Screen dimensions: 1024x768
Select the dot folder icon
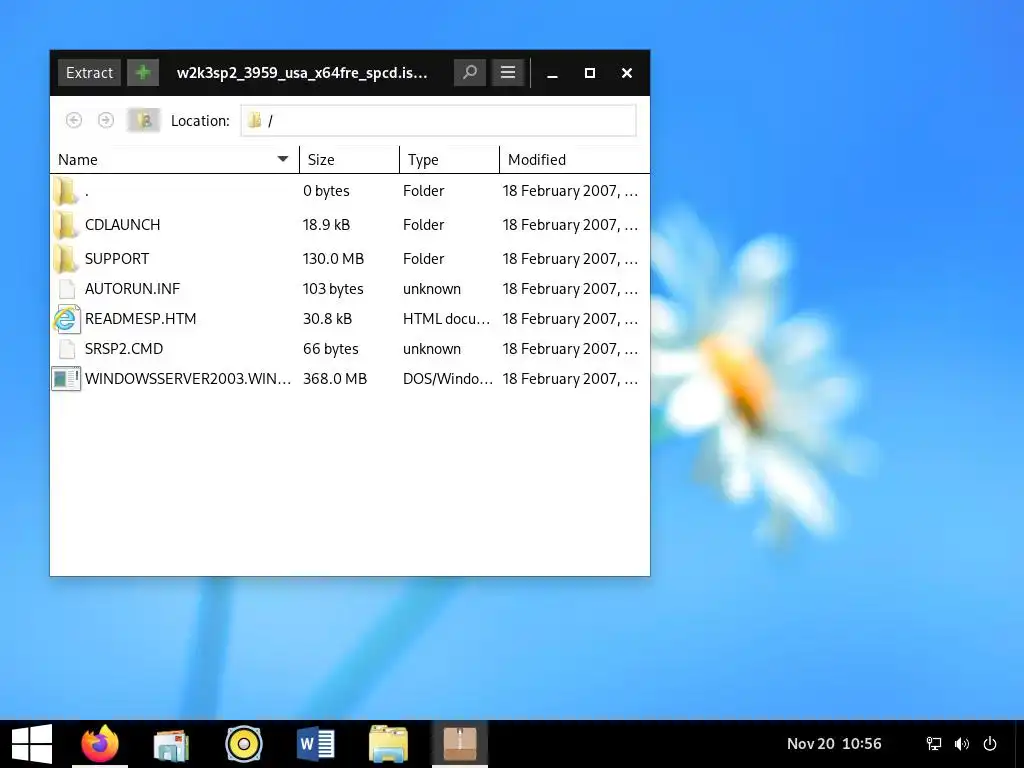pyautogui.click(x=65, y=191)
